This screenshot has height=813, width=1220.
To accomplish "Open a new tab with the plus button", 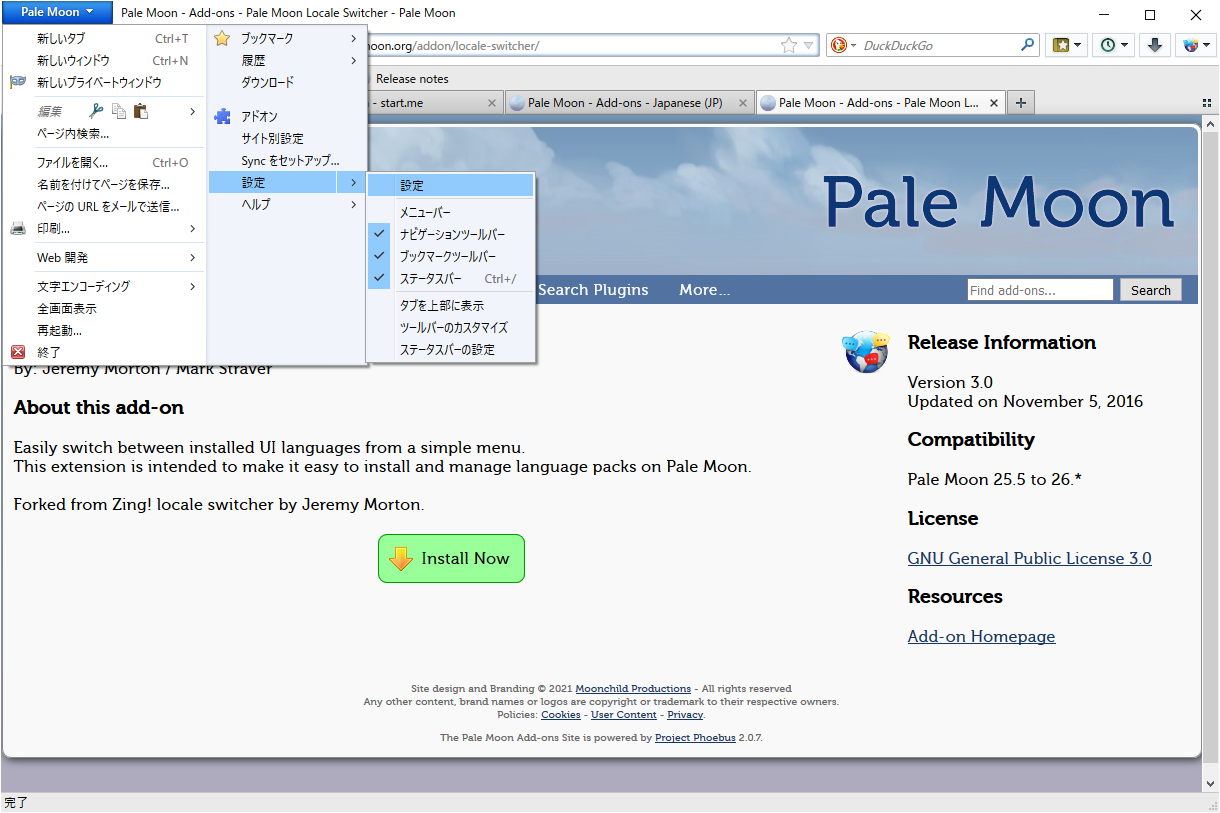I will 1020,103.
